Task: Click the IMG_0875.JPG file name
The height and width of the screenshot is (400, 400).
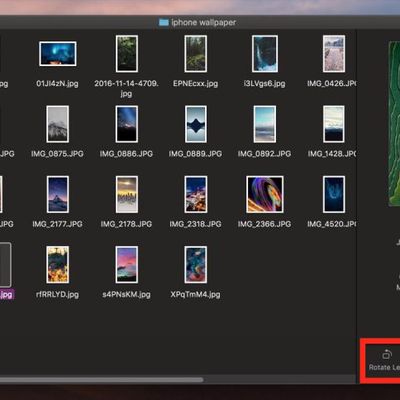Action: coord(57,154)
